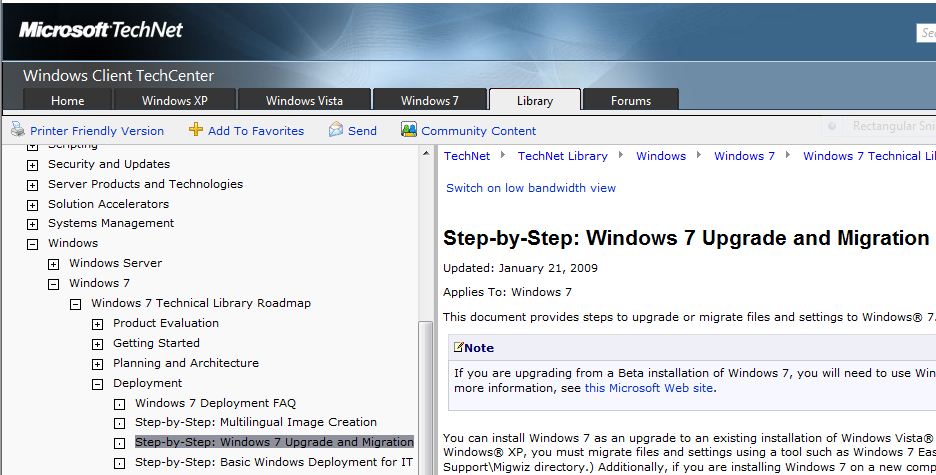
Task: Click TechNet breadcrumb link
Action: click(x=467, y=156)
